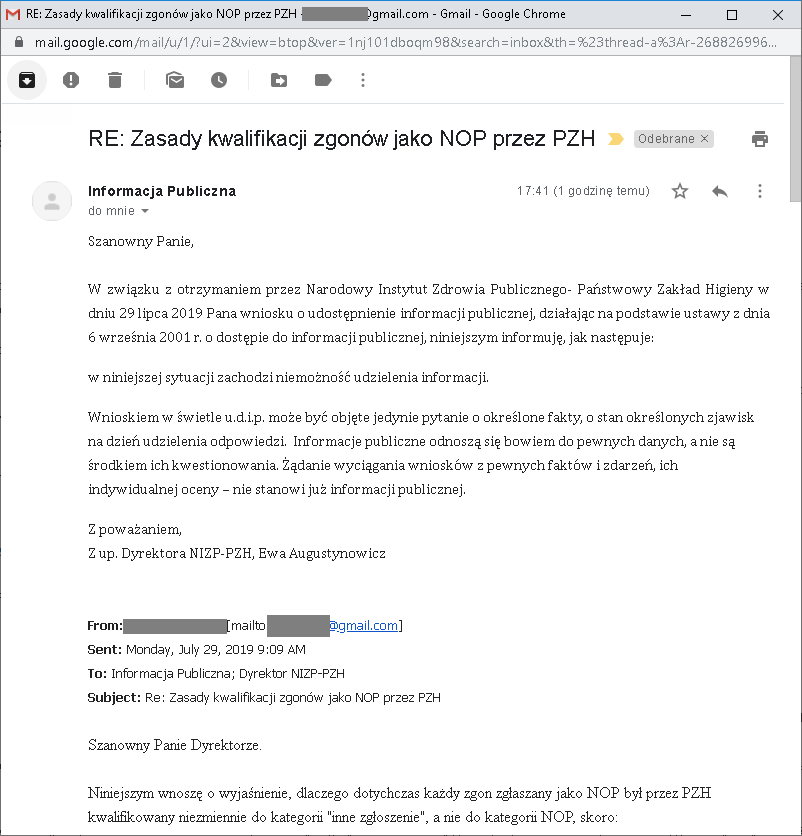This screenshot has width=802, height=836.
Task: Expand recipient details next to "do mnie"
Action: pyautogui.click(x=144, y=212)
